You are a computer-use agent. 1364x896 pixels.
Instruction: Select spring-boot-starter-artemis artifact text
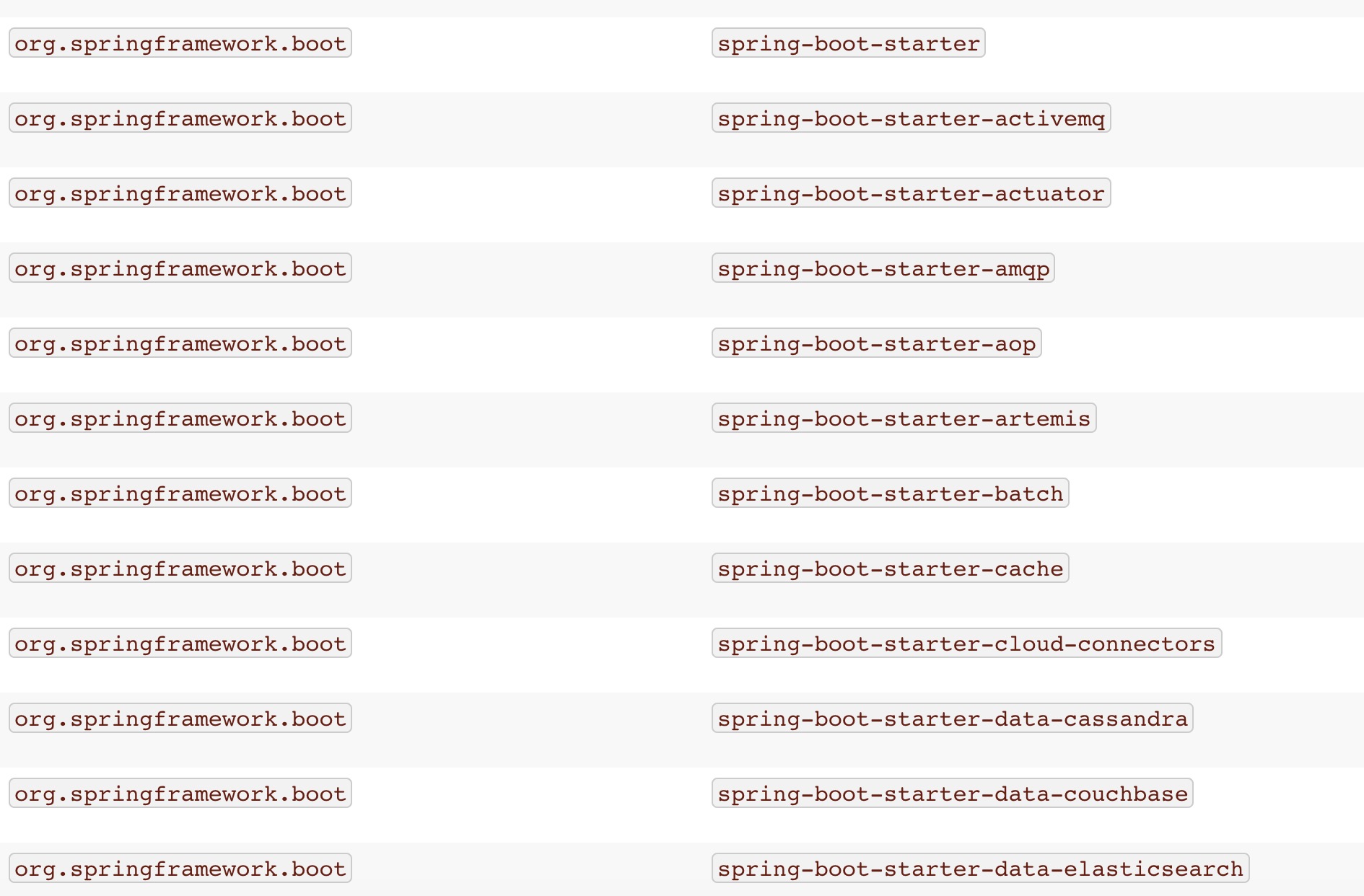[x=904, y=418]
